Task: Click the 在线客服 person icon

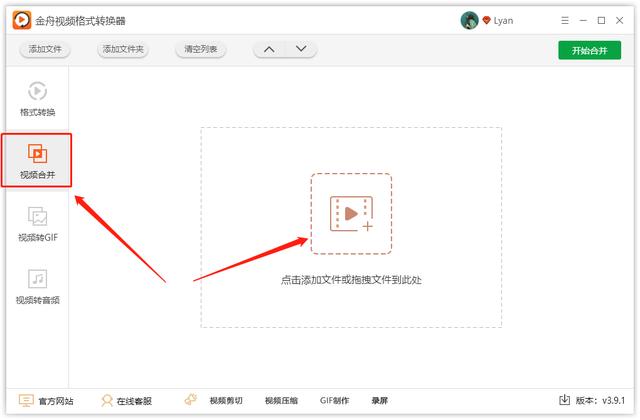Action: 107,400
